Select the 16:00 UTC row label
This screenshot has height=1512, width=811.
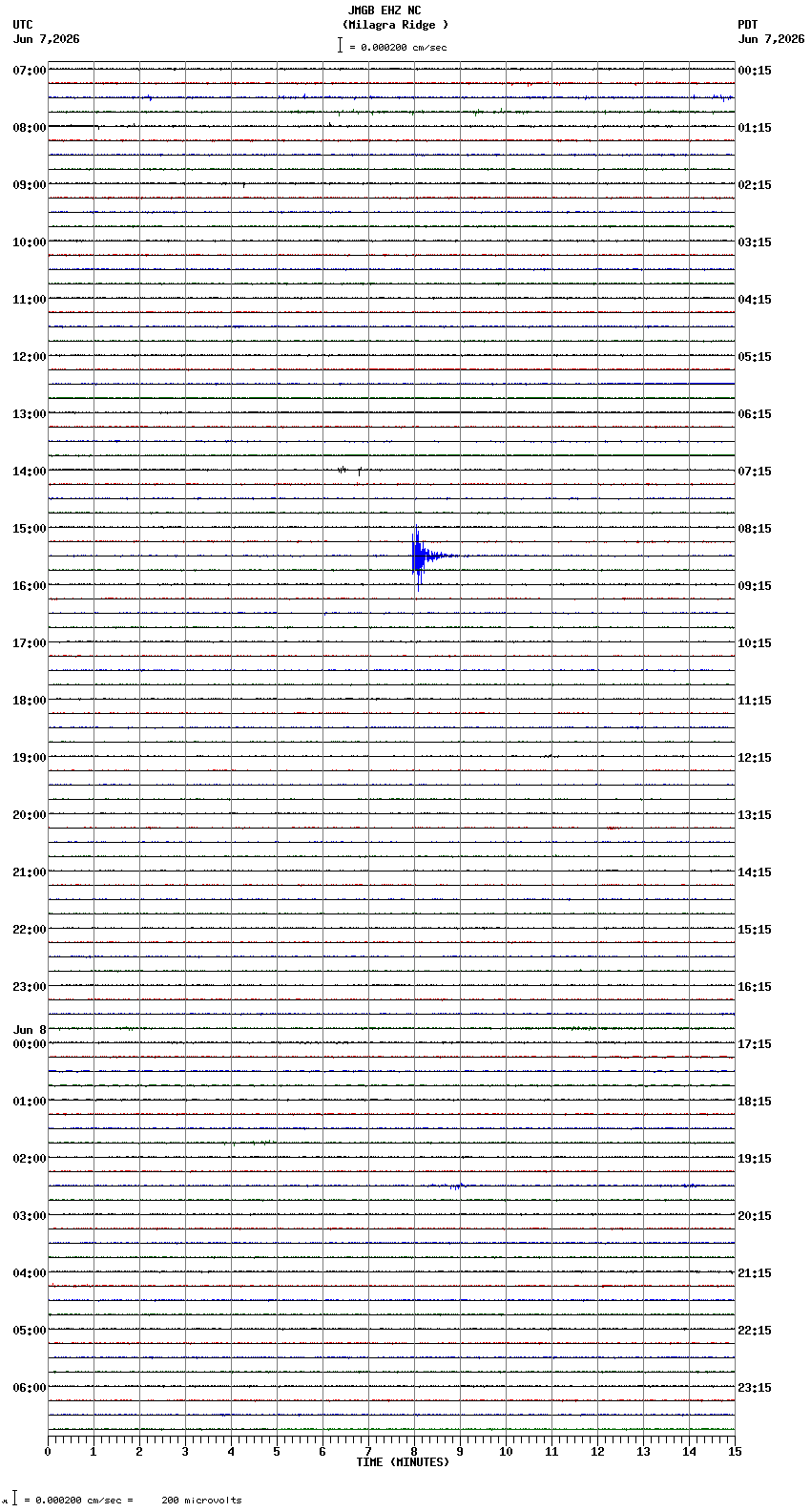click(30, 586)
